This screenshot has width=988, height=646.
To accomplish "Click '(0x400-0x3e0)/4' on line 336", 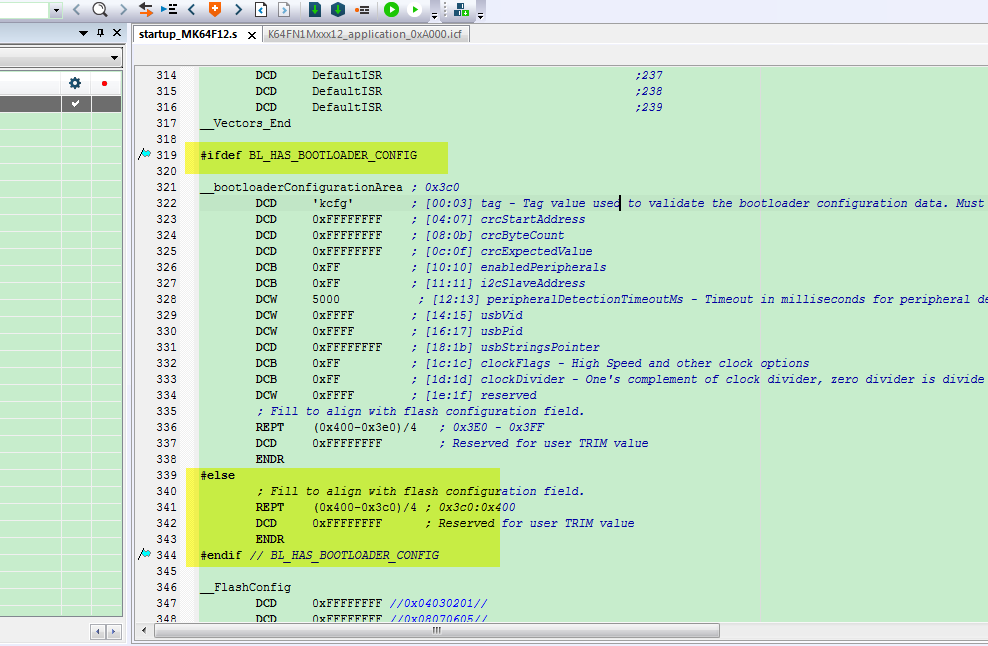I will click(x=365, y=427).
